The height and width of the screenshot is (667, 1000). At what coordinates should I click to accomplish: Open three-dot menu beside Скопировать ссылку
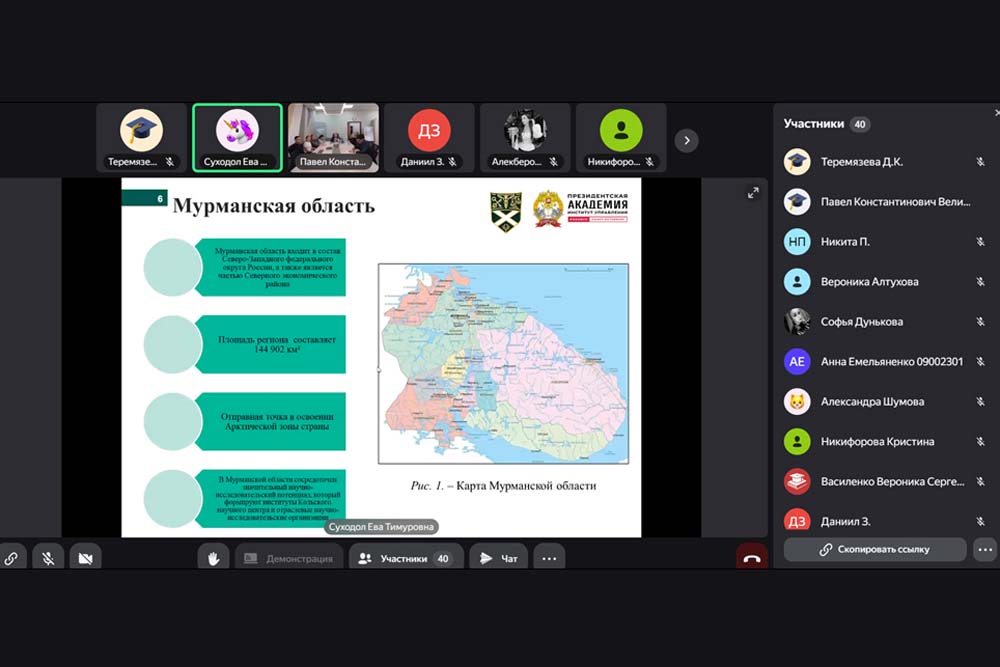pyautogui.click(x=985, y=549)
